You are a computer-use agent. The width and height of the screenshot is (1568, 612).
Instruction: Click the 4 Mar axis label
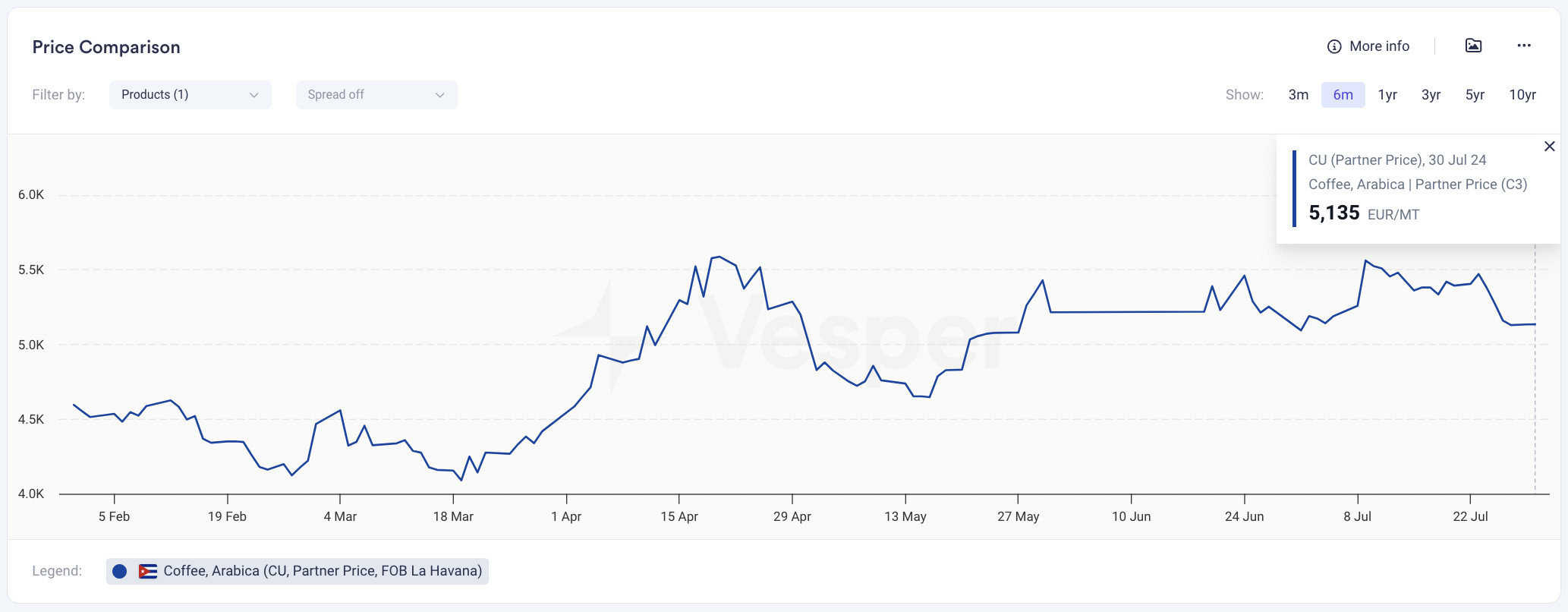(x=340, y=516)
